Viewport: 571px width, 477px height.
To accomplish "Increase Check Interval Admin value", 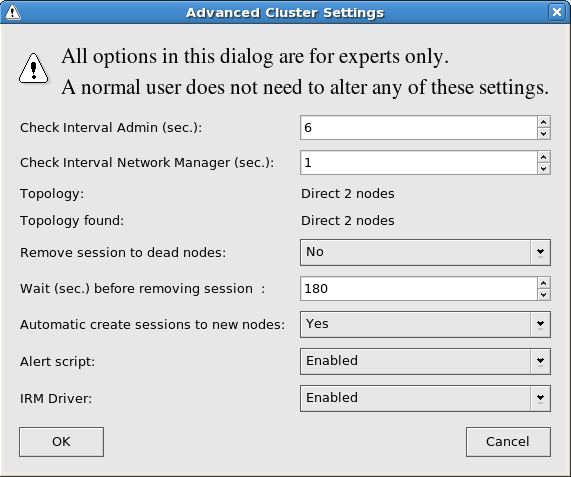I will pyautogui.click(x=544, y=122).
